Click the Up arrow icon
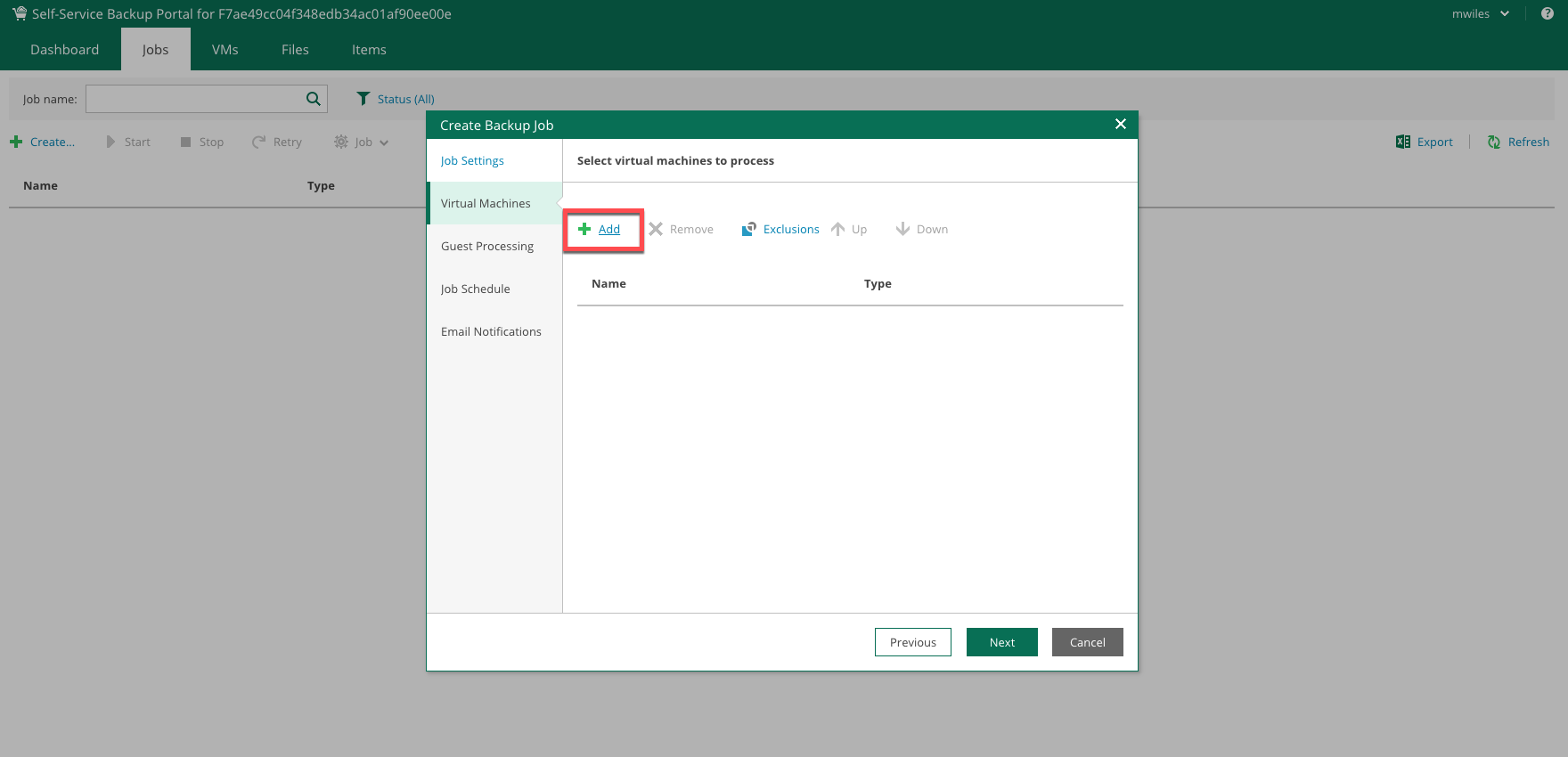 [x=837, y=229]
